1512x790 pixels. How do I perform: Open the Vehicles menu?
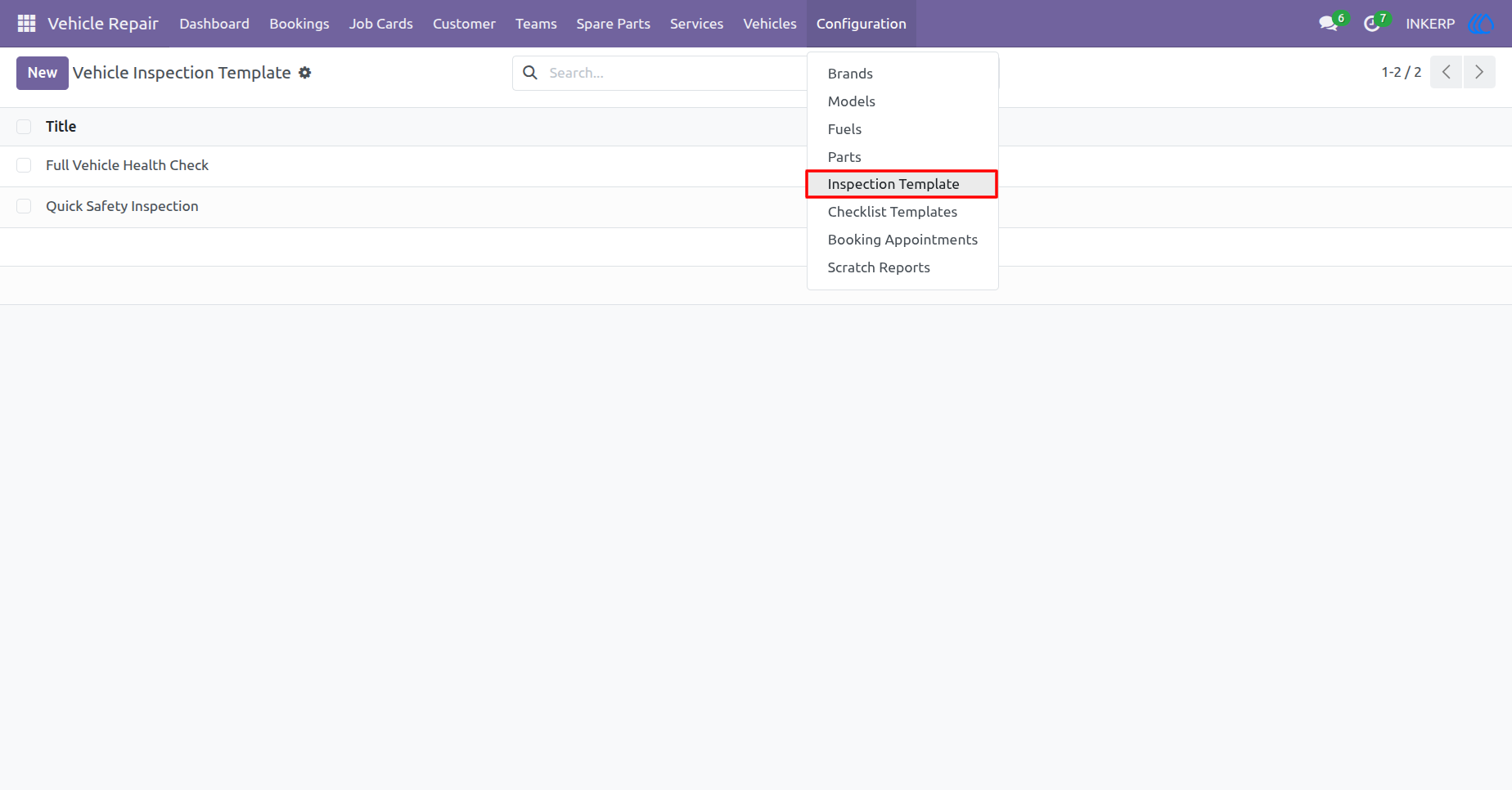point(770,24)
